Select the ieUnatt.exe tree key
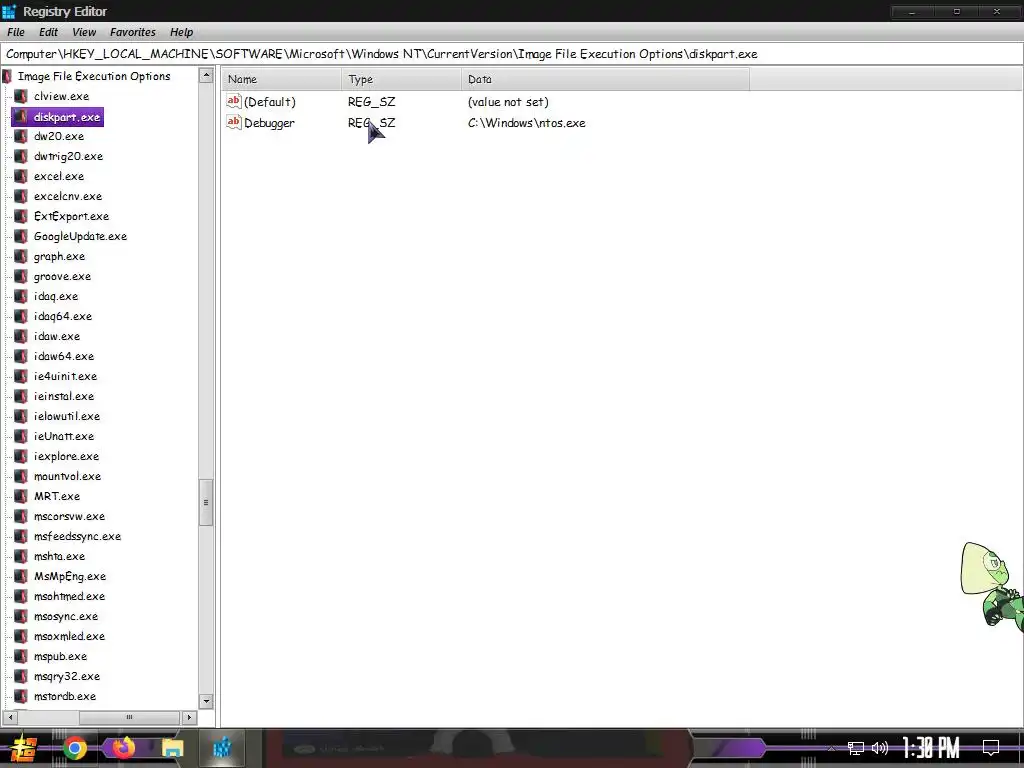Image resolution: width=1024 pixels, height=768 pixels. click(x=64, y=436)
